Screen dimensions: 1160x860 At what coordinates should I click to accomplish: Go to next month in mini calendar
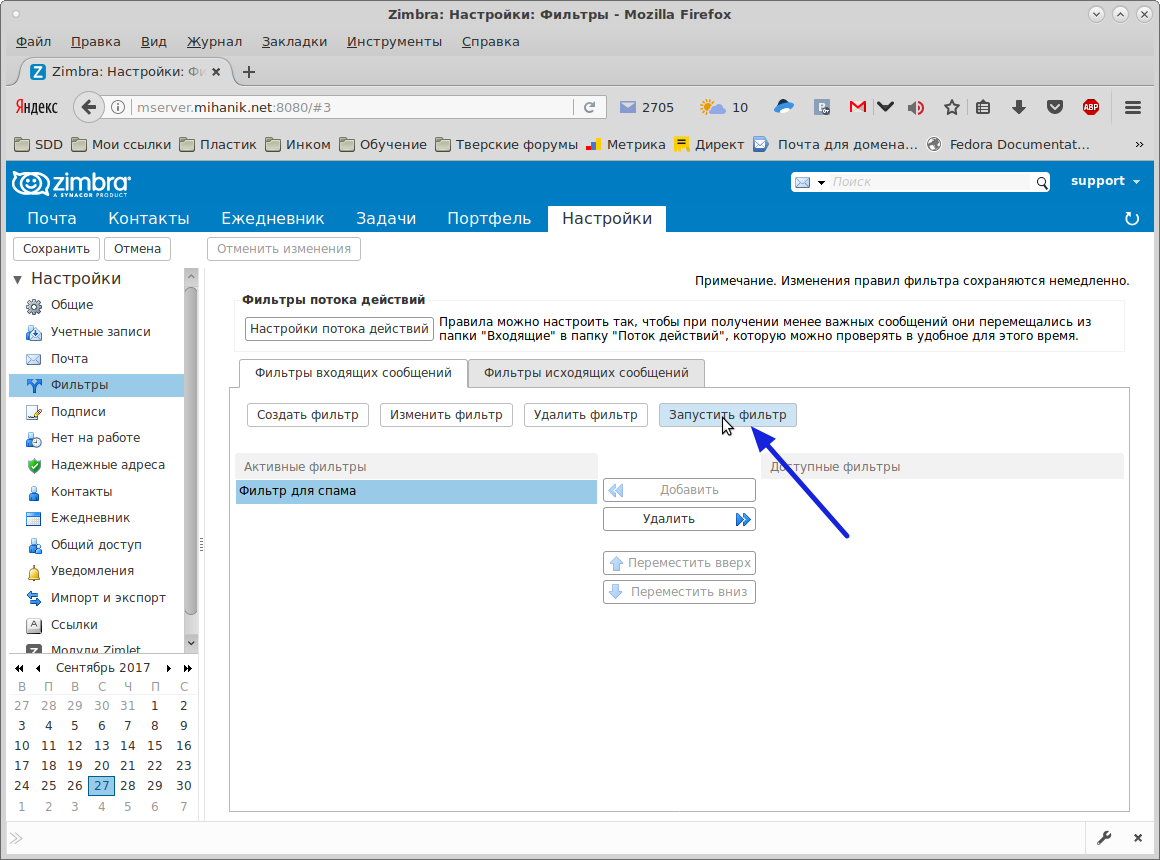pyautogui.click(x=169, y=668)
